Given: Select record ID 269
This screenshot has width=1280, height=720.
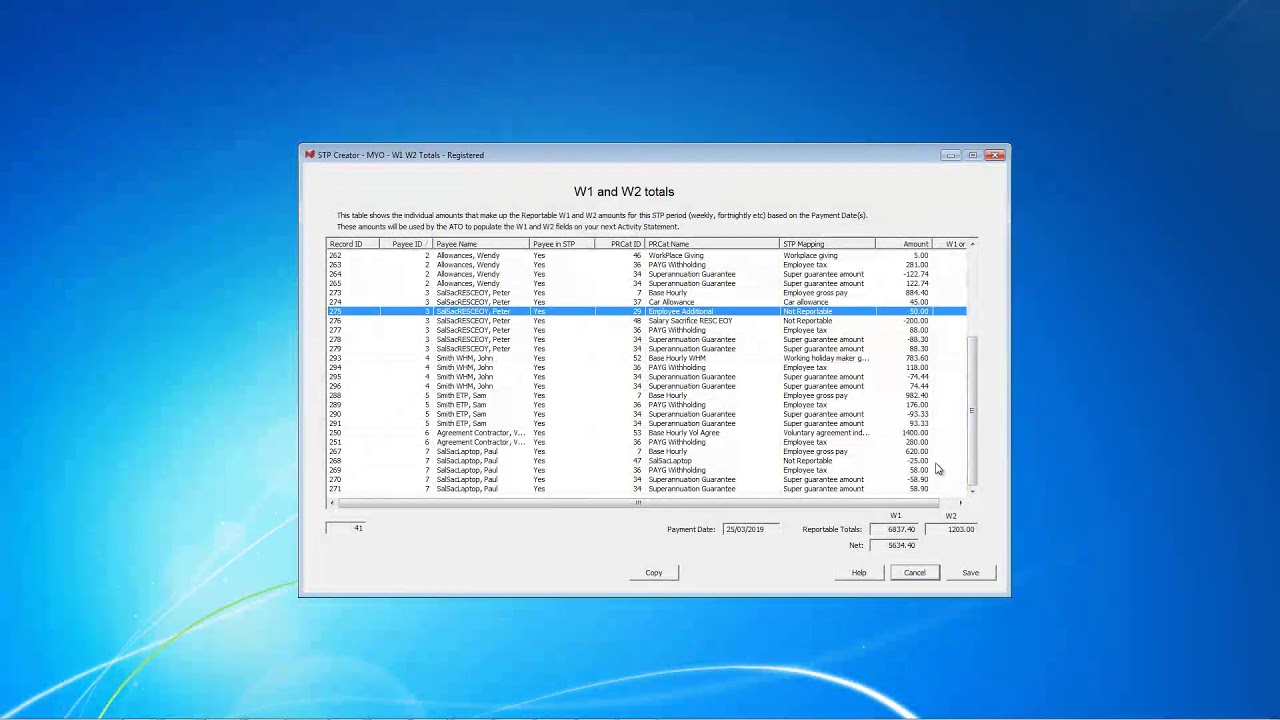Looking at the screenshot, I should (x=335, y=470).
